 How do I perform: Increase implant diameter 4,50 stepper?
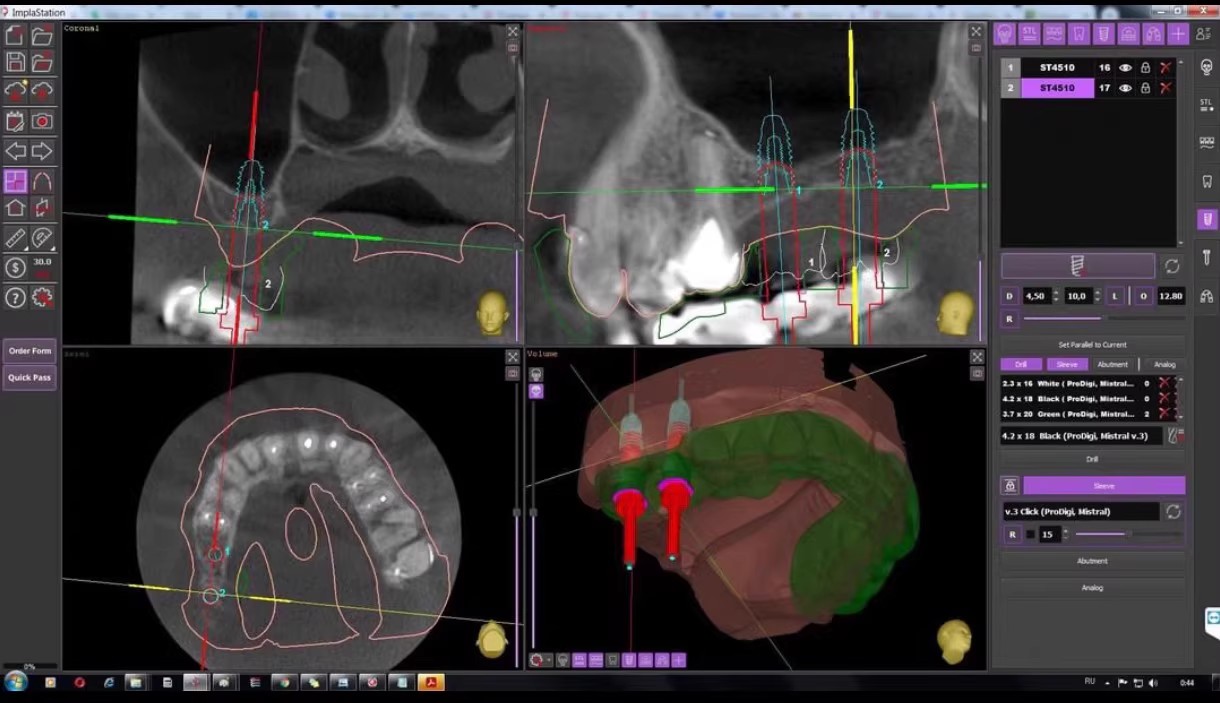(1057, 292)
